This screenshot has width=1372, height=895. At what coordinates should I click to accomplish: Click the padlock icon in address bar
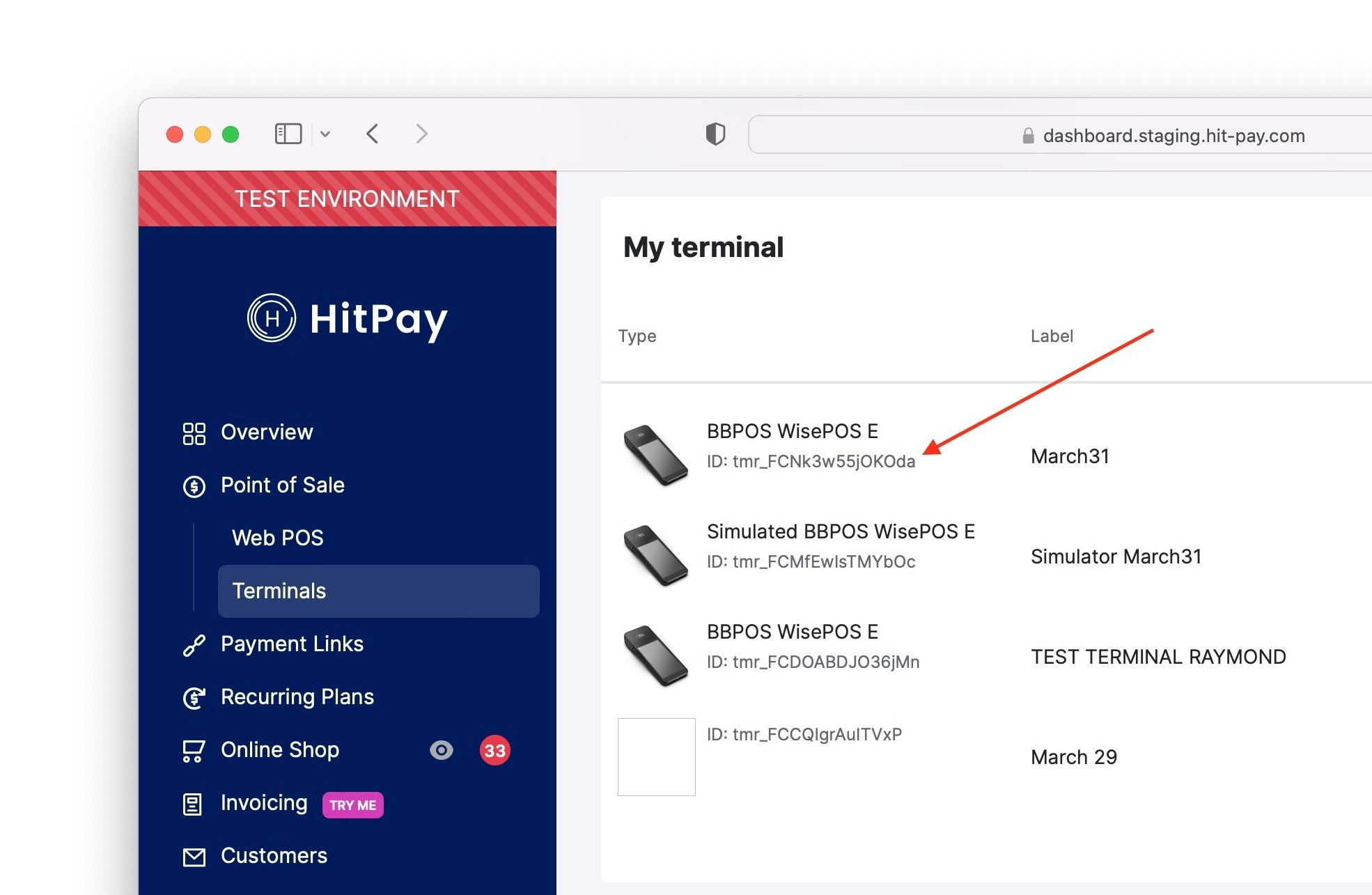pos(1028,136)
